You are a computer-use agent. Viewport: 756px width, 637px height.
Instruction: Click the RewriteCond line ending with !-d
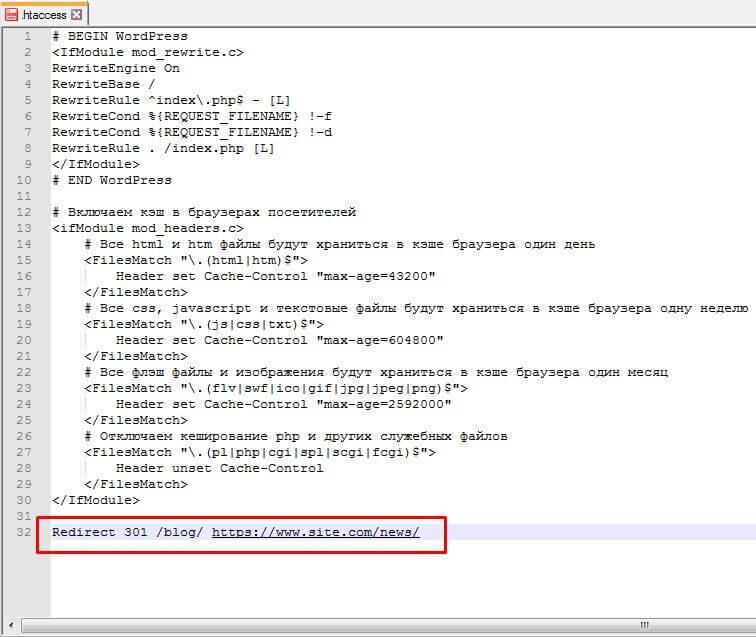tap(192, 132)
